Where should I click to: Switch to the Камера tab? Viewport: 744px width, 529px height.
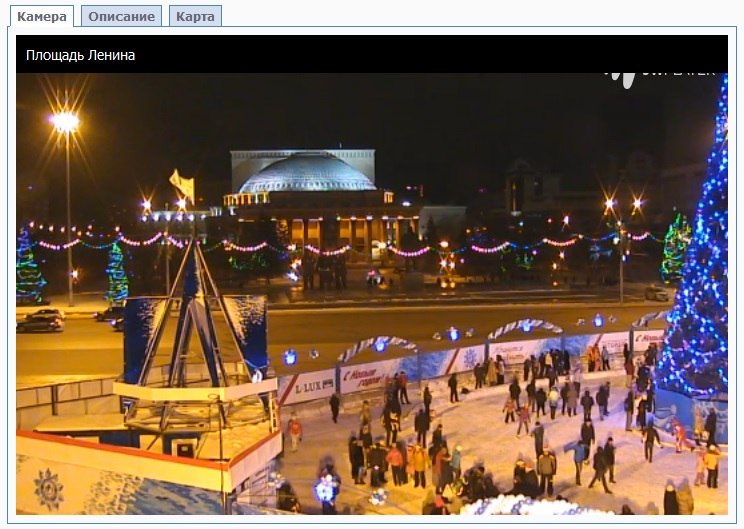tap(42, 17)
